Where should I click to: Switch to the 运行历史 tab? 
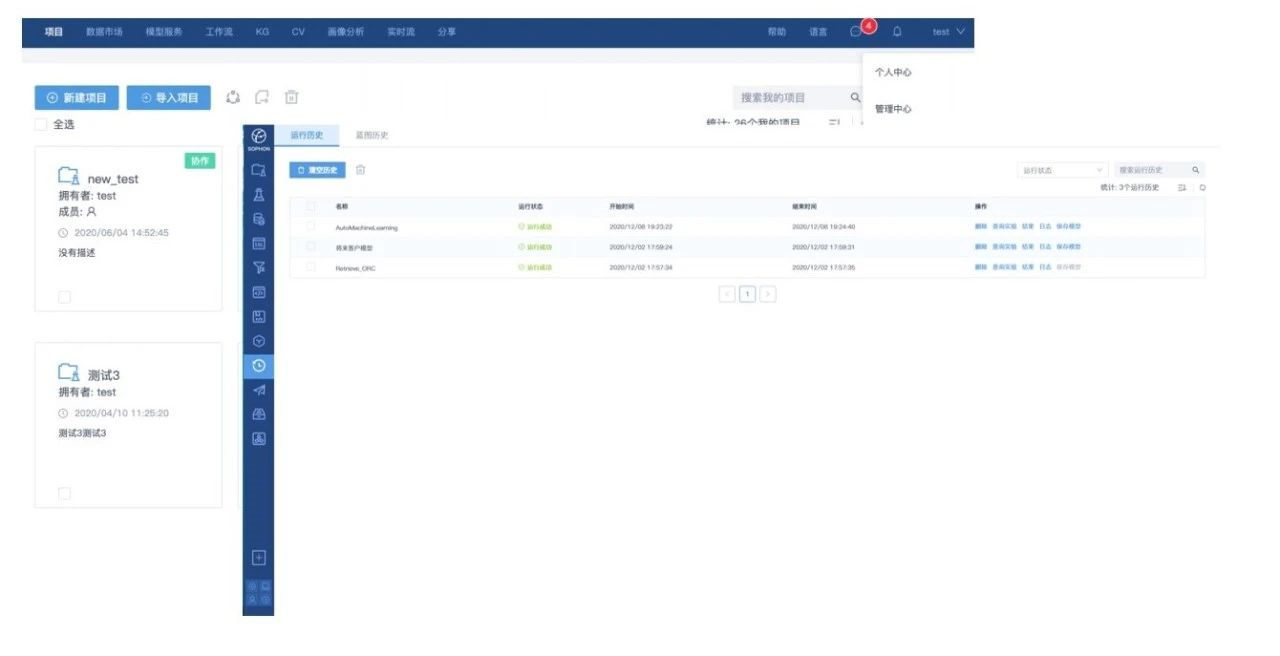coord(307,135)
